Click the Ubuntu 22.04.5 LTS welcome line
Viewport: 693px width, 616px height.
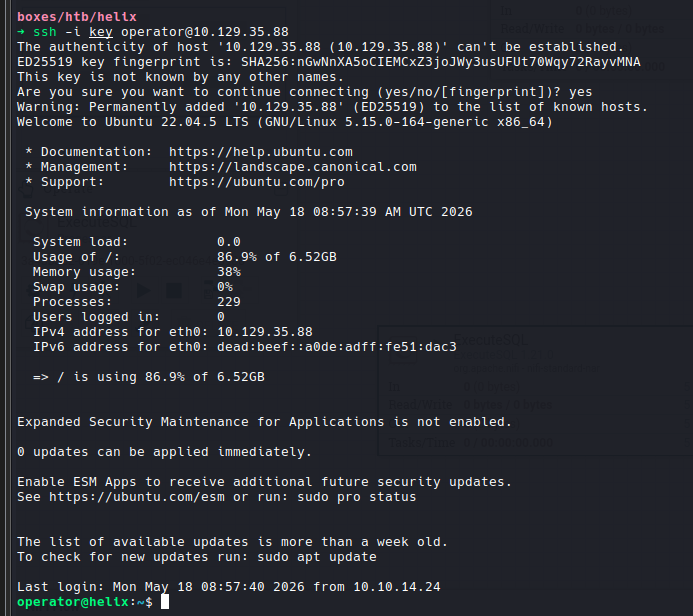pos(285,122)
